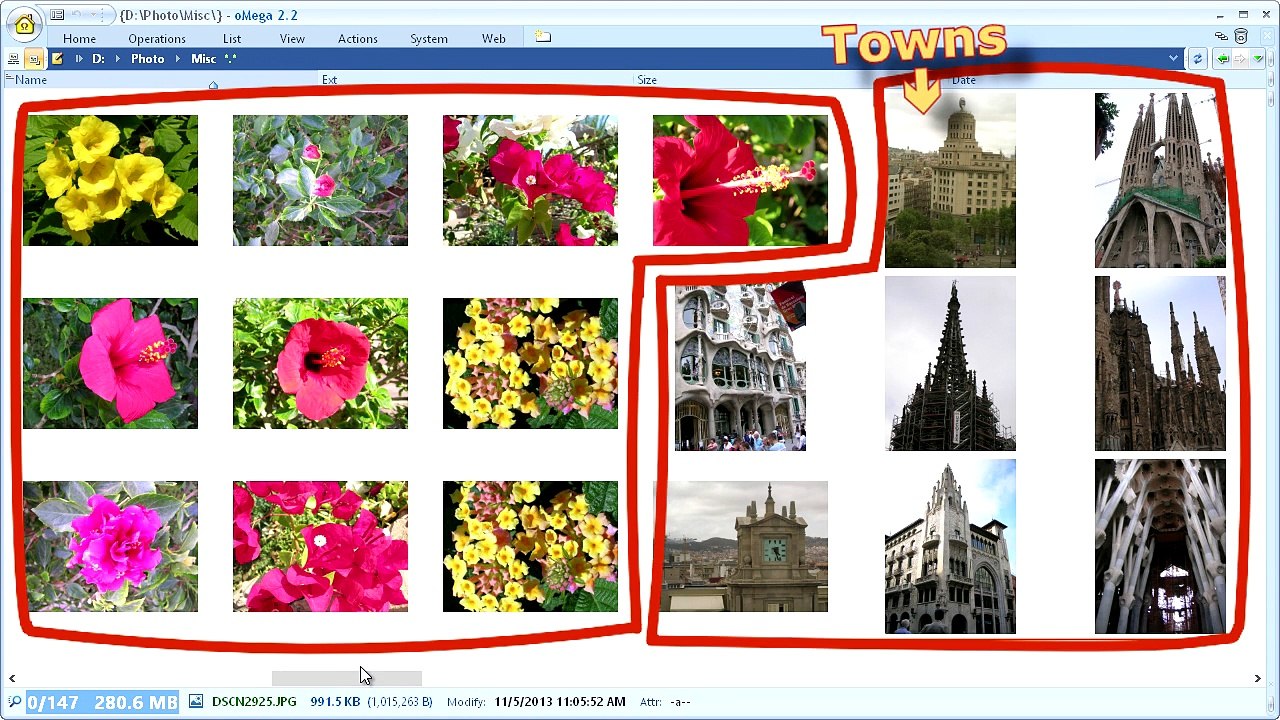Click the magnifier icon in the status bar
The height and width of the screenshot is (720, 1280).
coord(14,702)
